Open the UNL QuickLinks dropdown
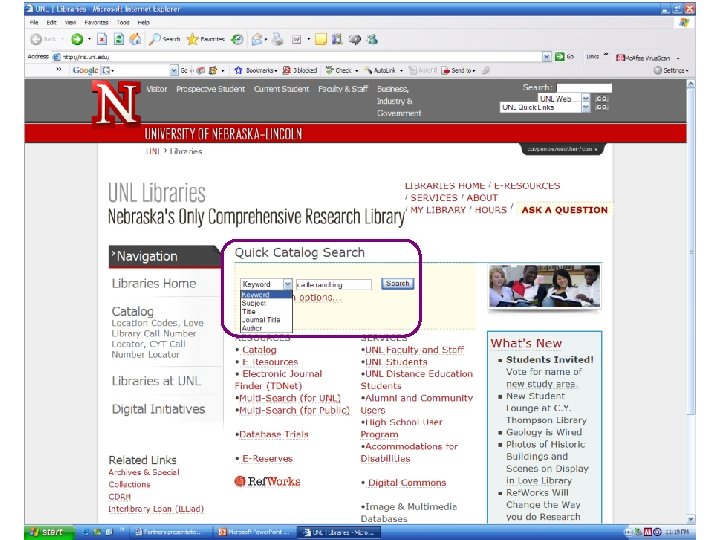The image size is (720, 540). tap(585, 107)
